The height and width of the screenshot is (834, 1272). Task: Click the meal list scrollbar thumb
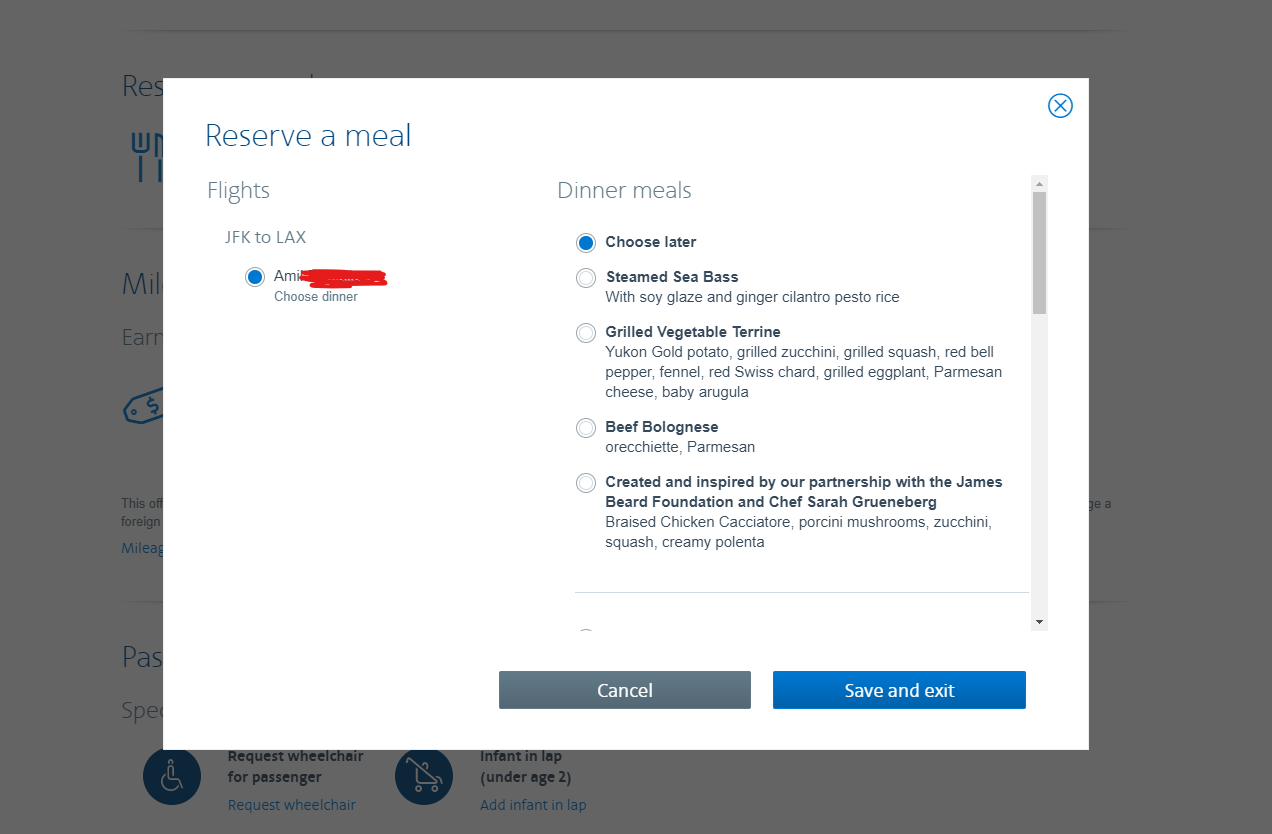1039,252
